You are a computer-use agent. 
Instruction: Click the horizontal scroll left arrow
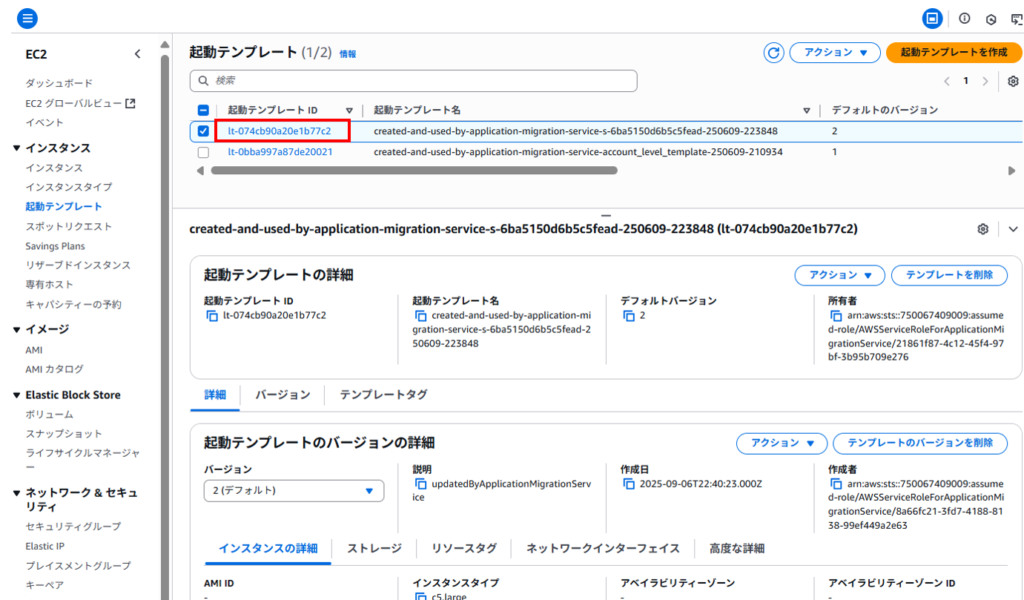(200, 170)
